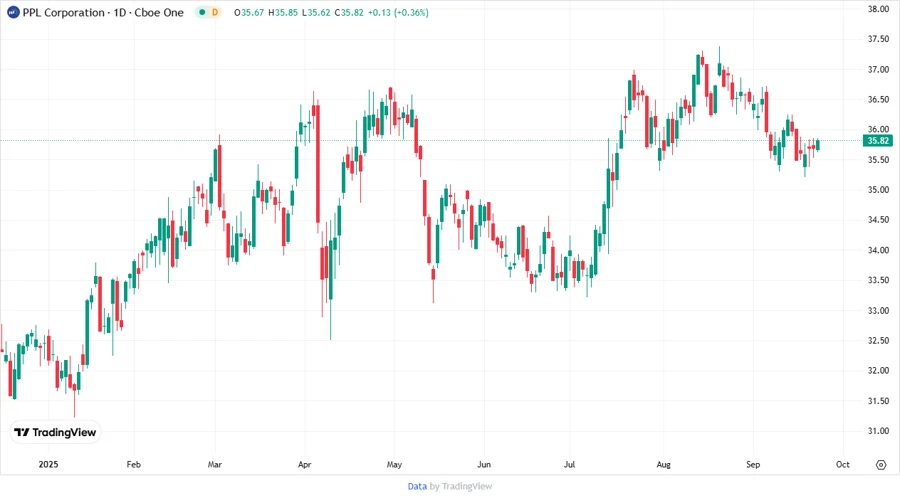Click the Feb time axis label
Viewport: 900px width, 498px height.
click(133, 465)
